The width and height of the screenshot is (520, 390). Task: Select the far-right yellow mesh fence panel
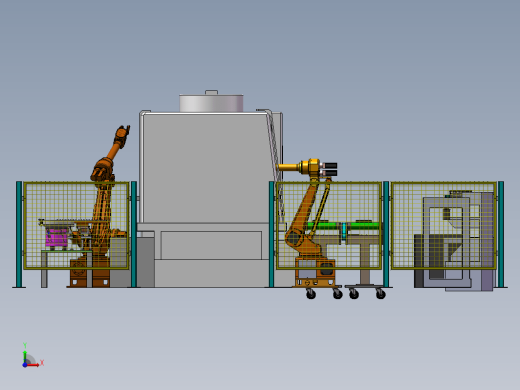(444, 225)
